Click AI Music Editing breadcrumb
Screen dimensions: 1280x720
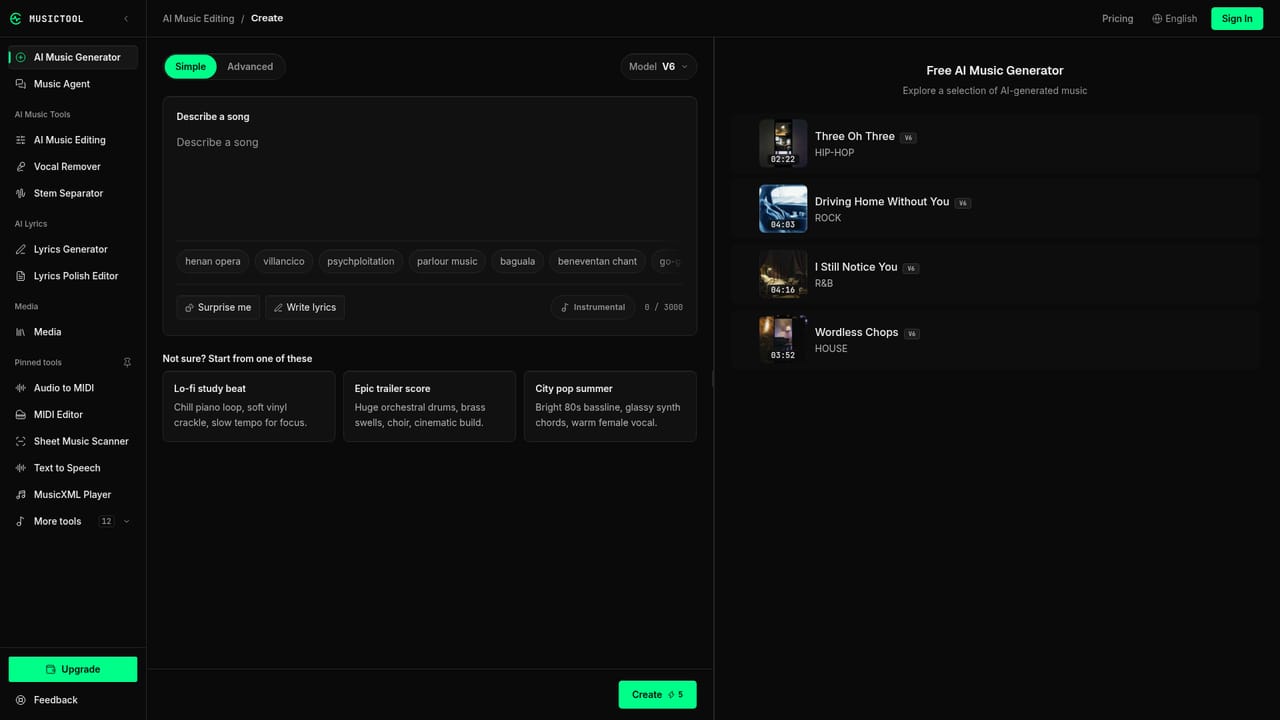click(x=198, y=18)
